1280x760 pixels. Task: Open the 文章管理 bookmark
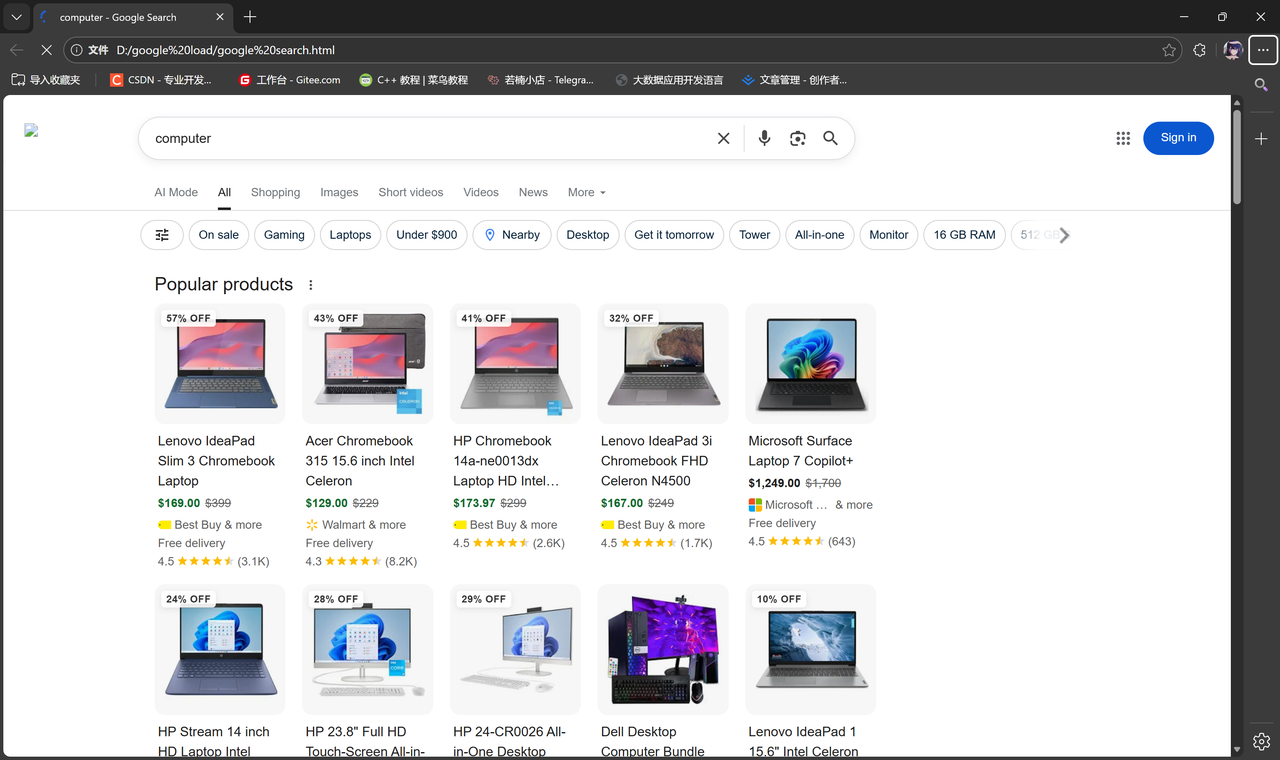[795, 80]
